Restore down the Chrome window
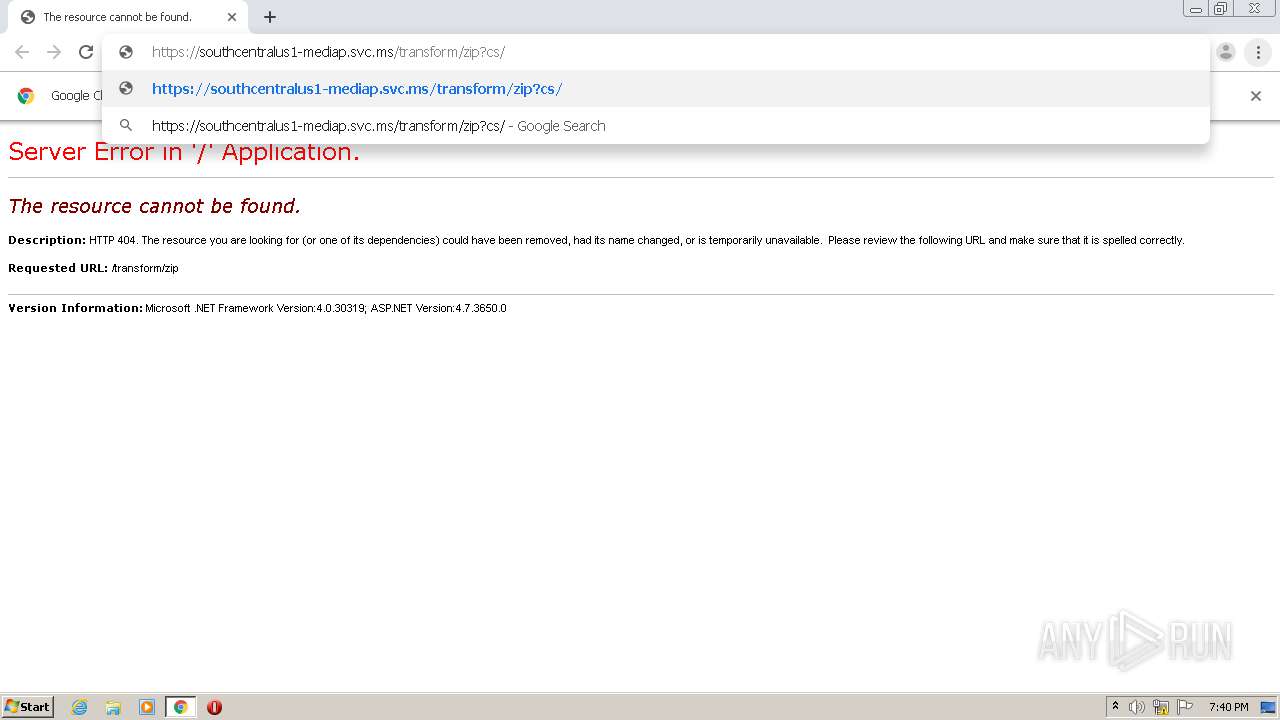The height and width of the screenshot is (720, 1280). click(x=1221, y=9)
